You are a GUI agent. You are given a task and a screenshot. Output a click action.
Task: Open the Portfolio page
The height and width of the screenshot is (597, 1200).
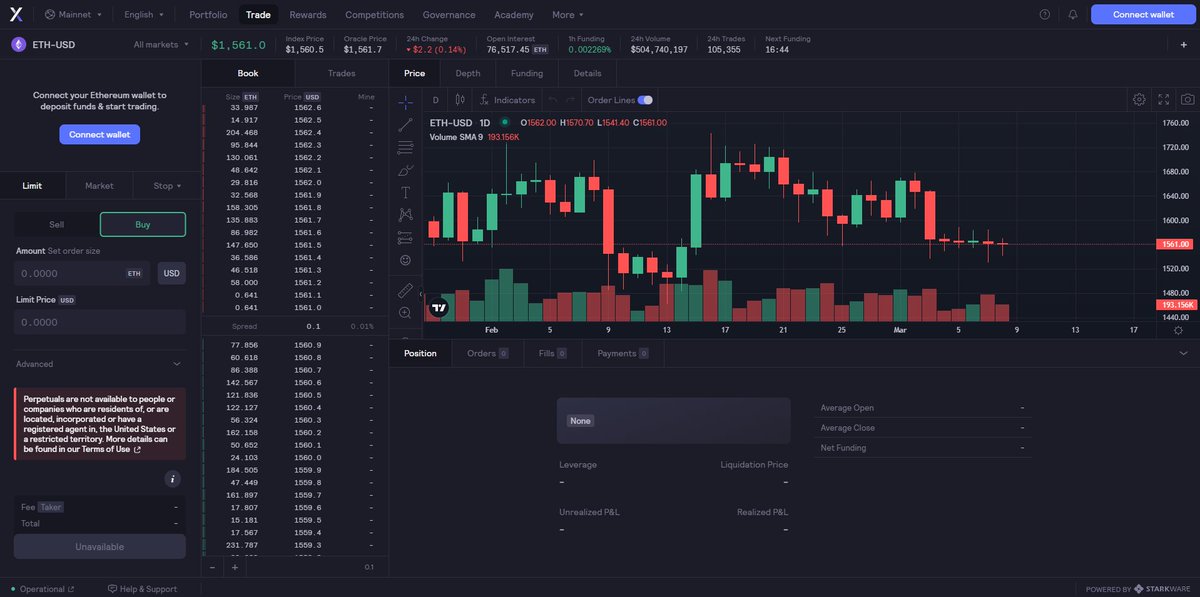point(208,15)
